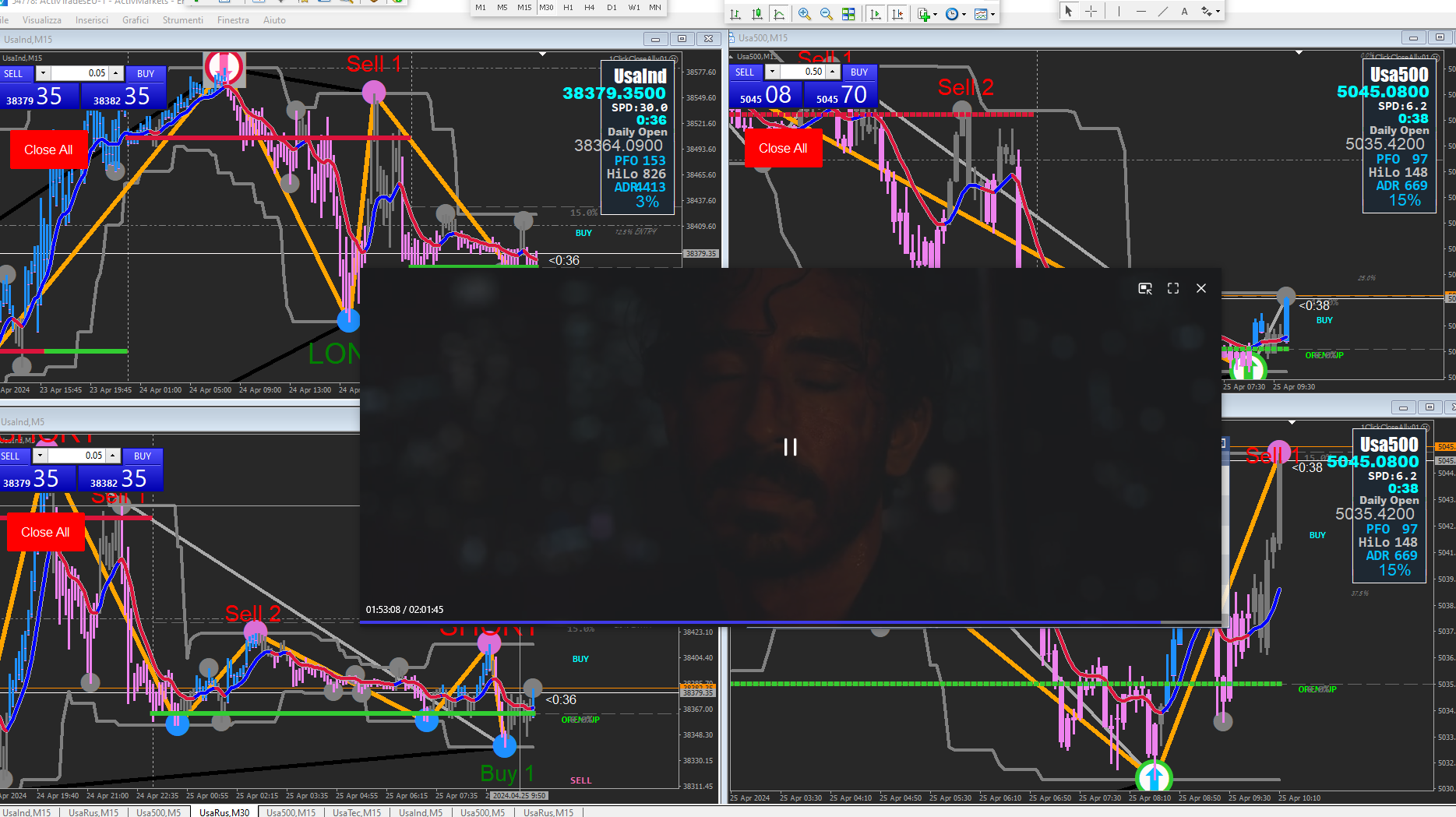The height and width of the screenshot is (817, 1456).
Task: Switch video overlay to mini player mode
Action: tap(1145, 288)
